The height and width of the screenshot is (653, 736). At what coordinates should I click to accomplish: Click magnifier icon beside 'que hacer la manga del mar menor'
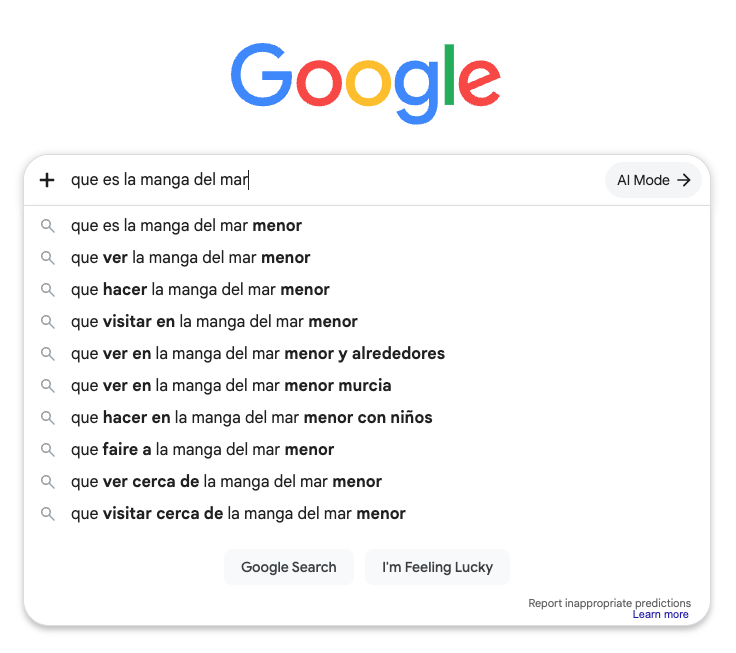click(x=47, y=290)
